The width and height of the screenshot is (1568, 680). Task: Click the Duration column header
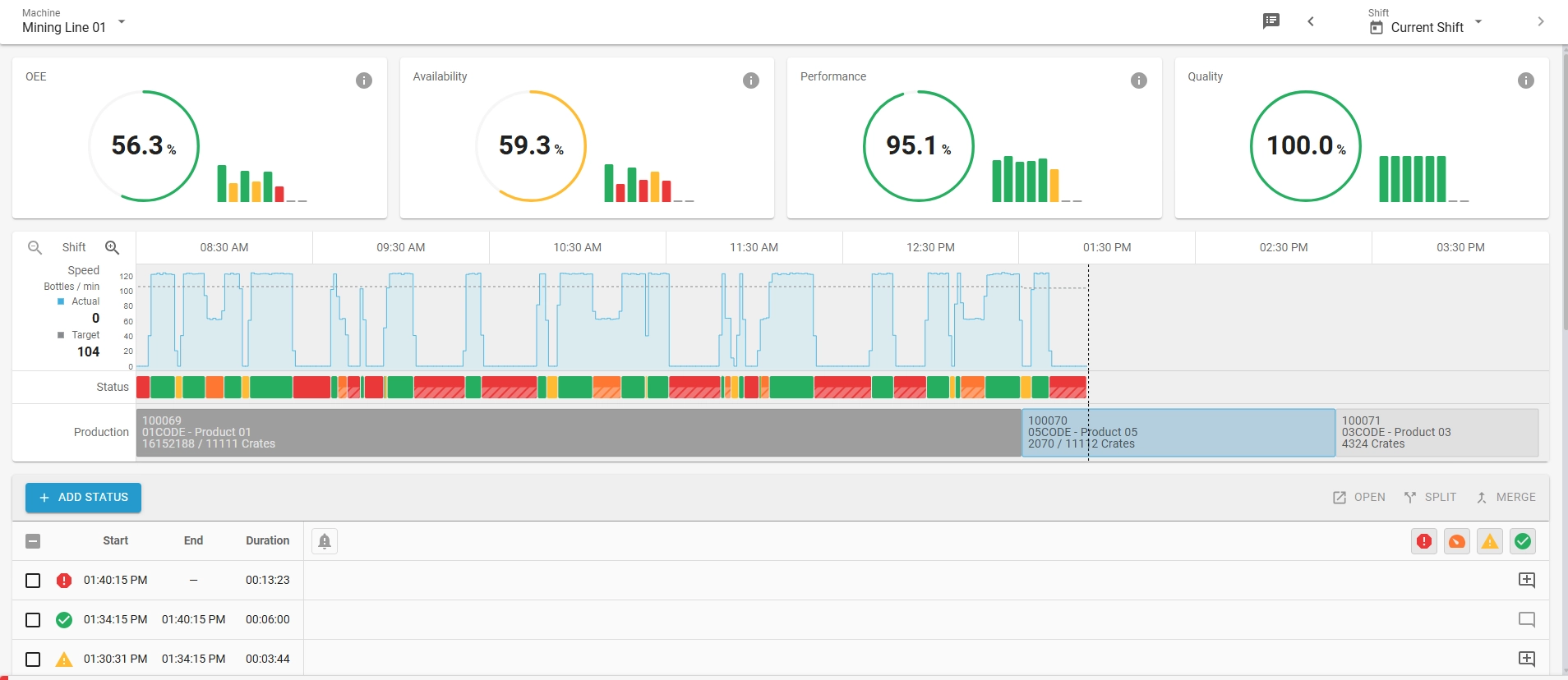267,540
